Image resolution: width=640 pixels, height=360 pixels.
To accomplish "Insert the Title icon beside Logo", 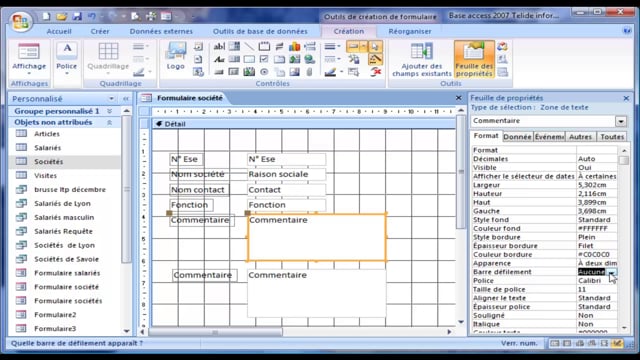I will (198, 47).
